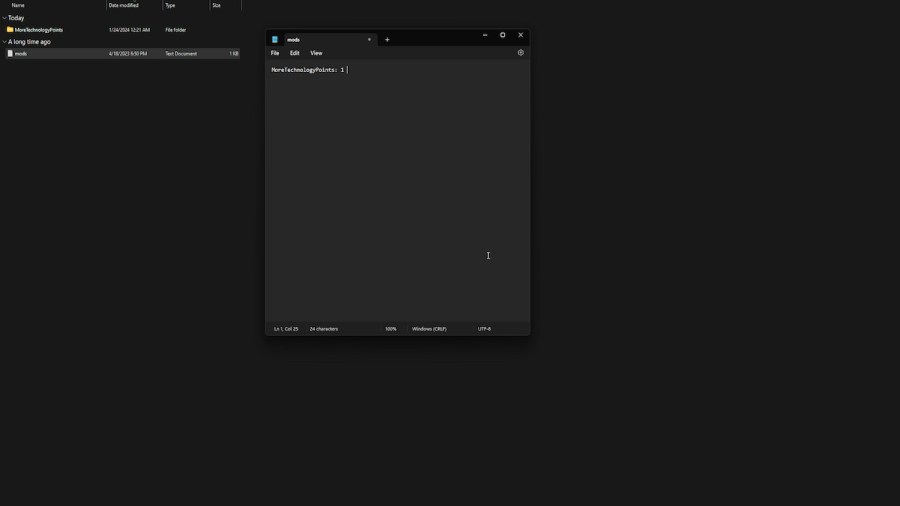The image size is (900, 506).
Task: Sort files by Name column header
Action: (18, 6)
